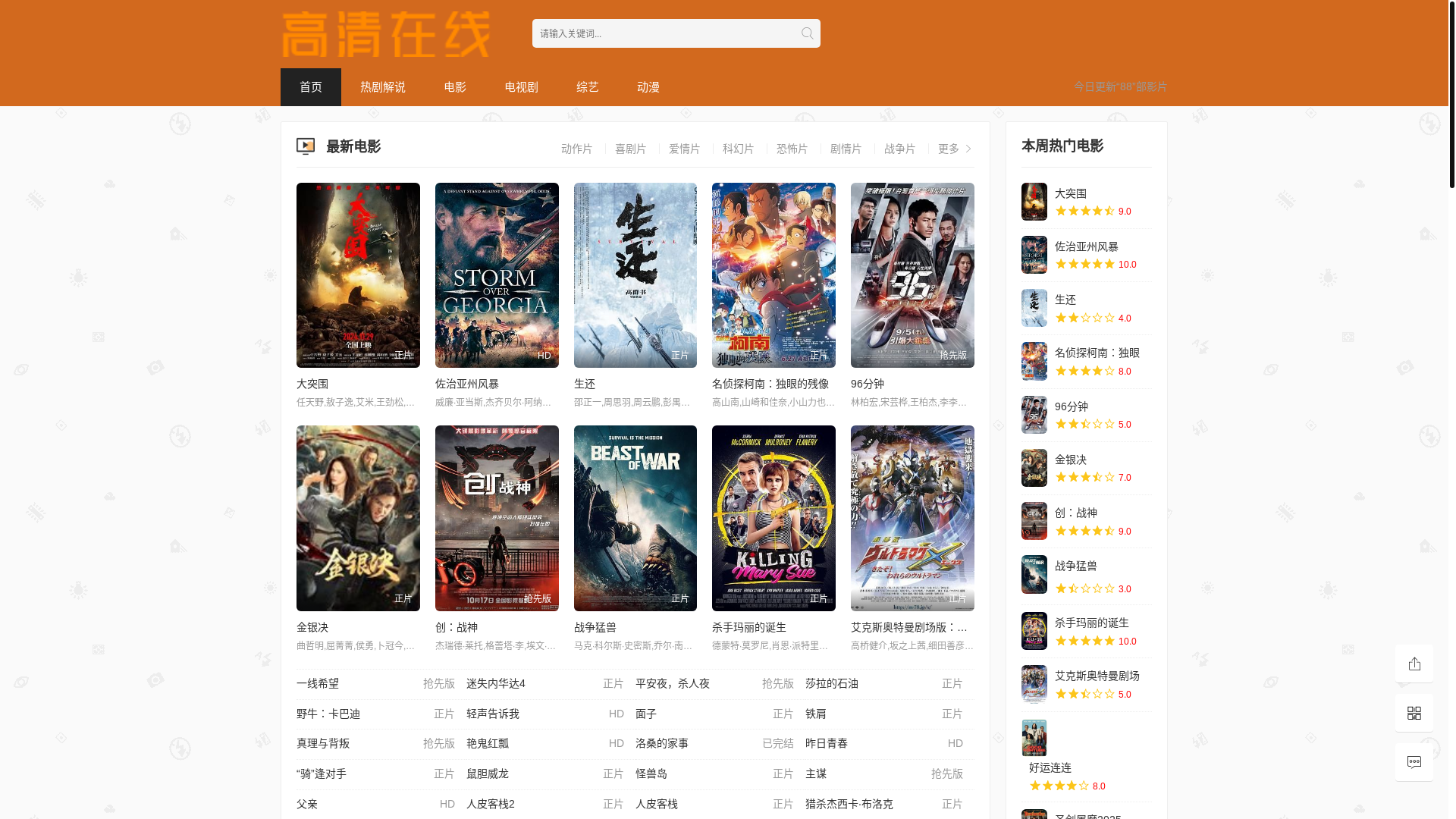Click 生还 thumbnail in hot list
The width and height of the screenshot is (1456, 819).
(x=1034, y=308)
